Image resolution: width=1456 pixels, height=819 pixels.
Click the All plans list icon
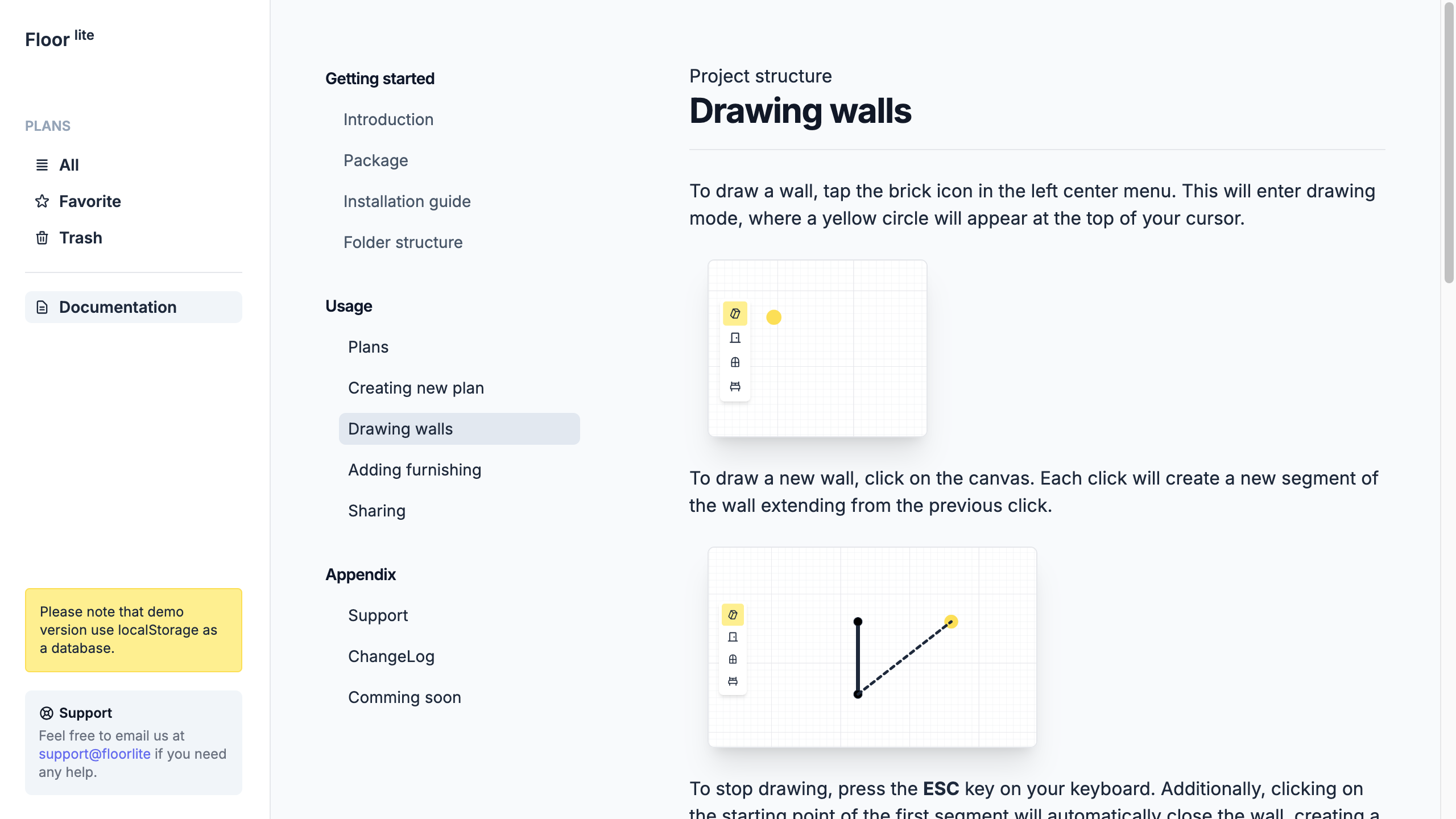tap(42, 165)
